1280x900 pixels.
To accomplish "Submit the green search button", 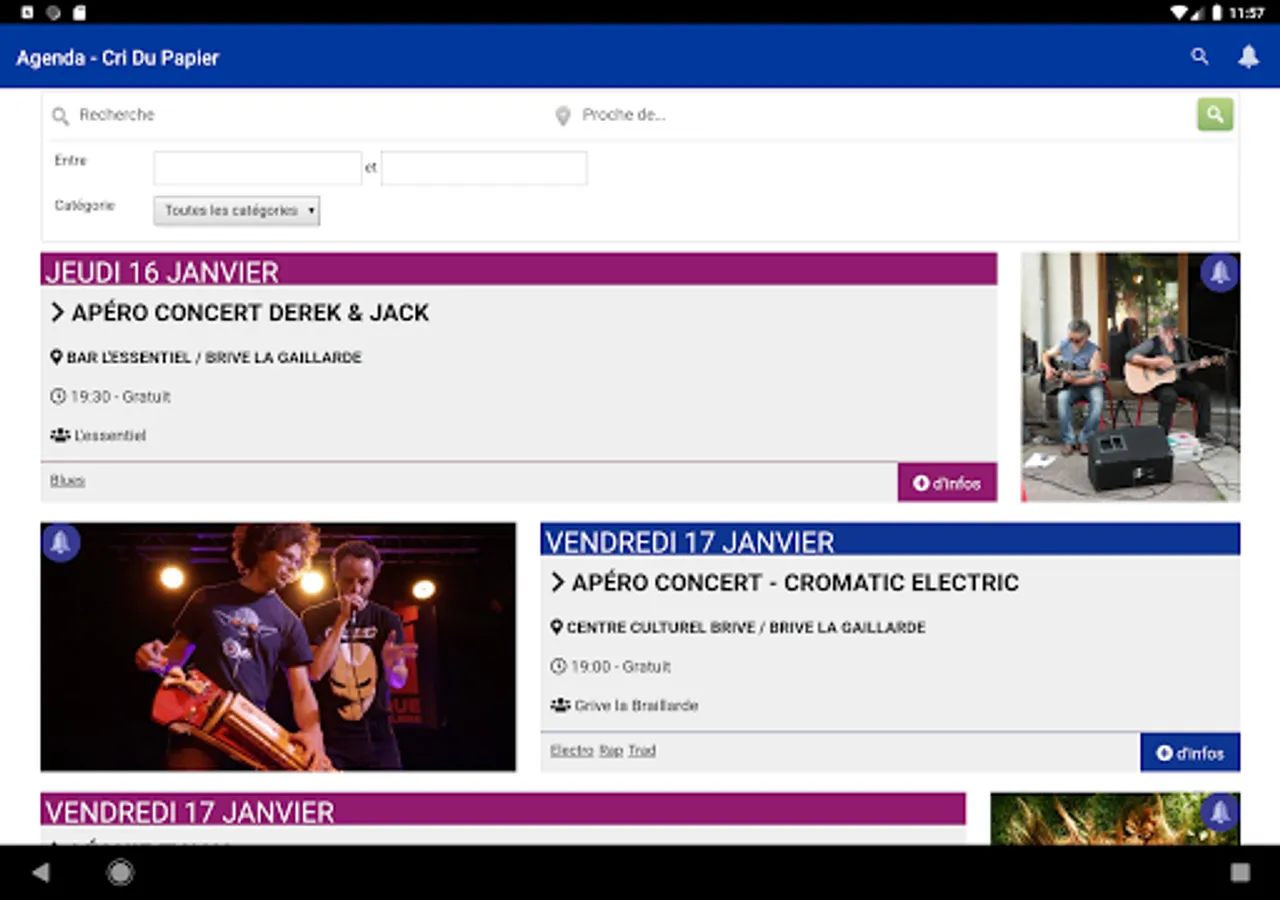I will point(1215,115).
